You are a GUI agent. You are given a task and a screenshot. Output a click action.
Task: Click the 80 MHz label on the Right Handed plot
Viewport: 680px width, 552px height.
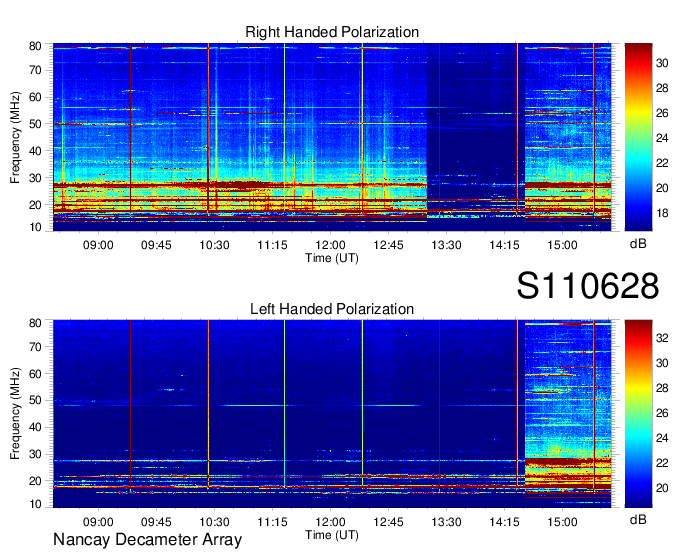tap(35, 46)
